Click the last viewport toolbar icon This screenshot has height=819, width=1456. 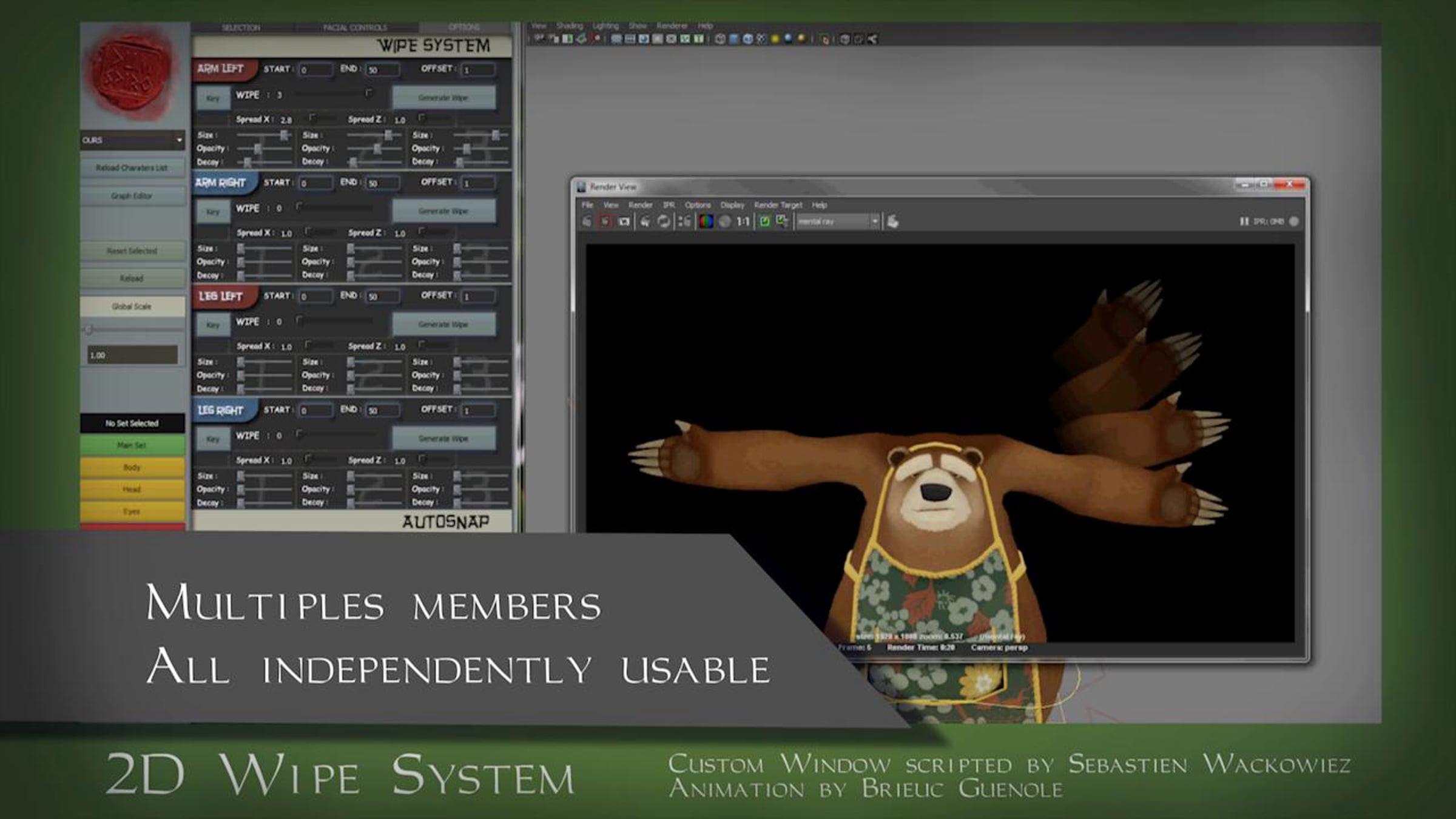872,39
